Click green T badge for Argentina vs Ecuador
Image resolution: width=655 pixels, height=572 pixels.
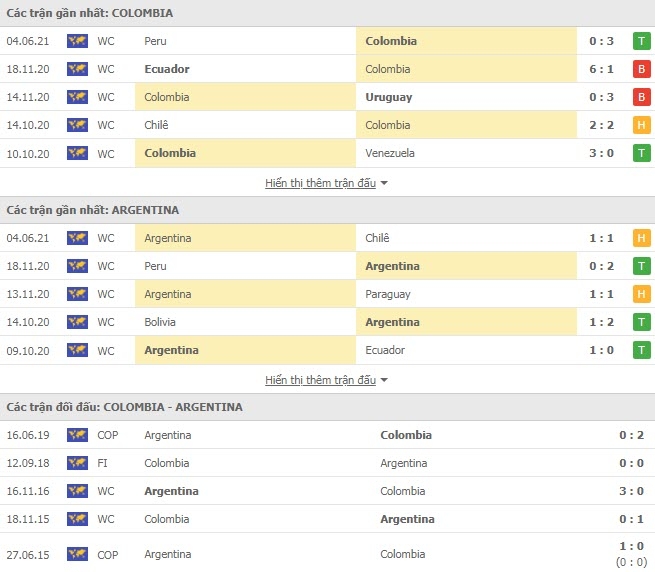point(642,350)
